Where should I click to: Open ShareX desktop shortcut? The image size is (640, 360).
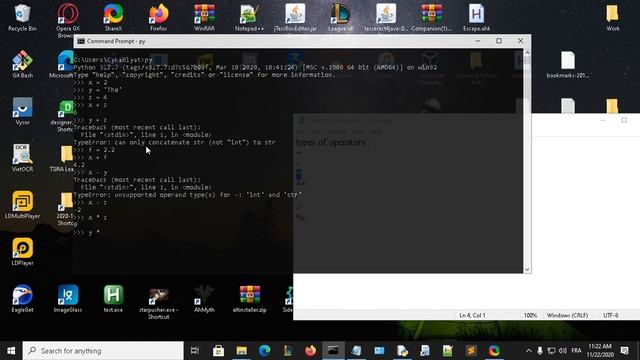click(113, 17)
